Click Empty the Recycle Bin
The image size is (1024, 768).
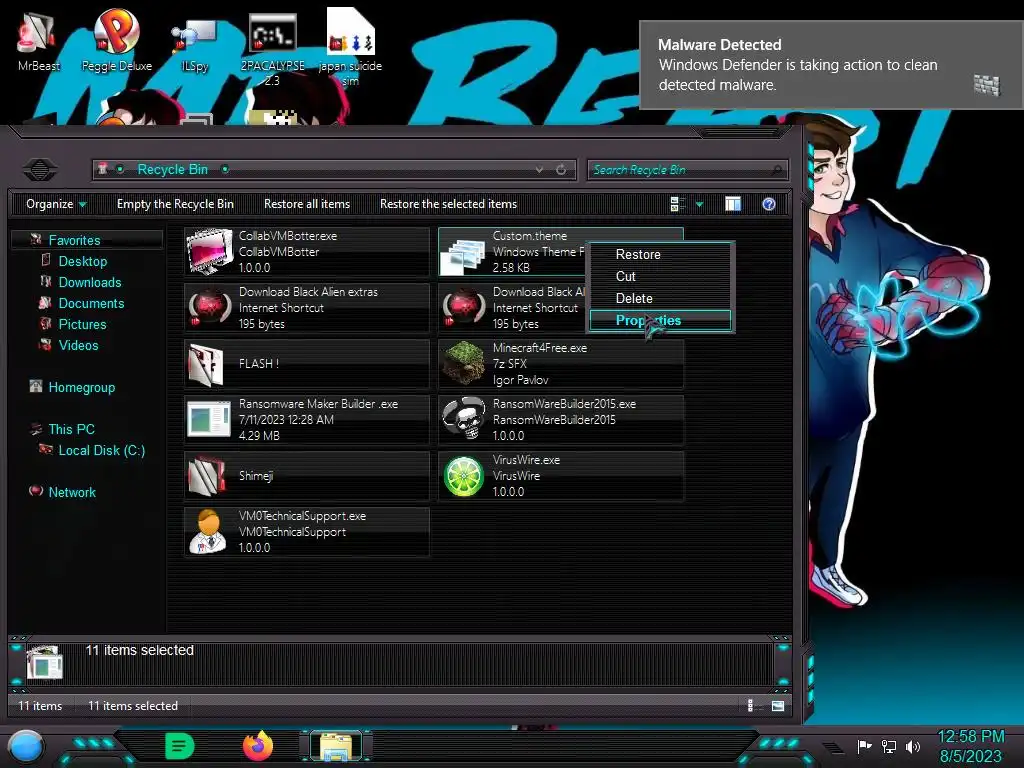[x=175, y=204]
